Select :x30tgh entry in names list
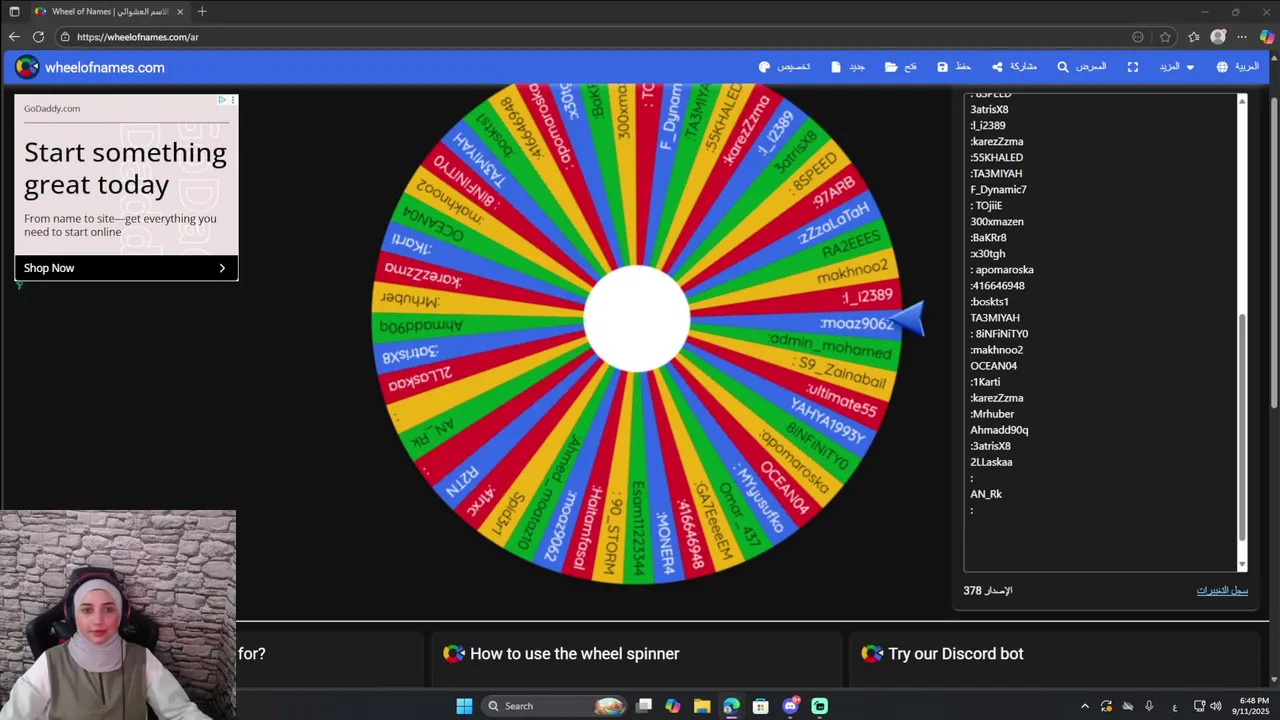Screen dimensions: 1280x720 tap(987, 253)
